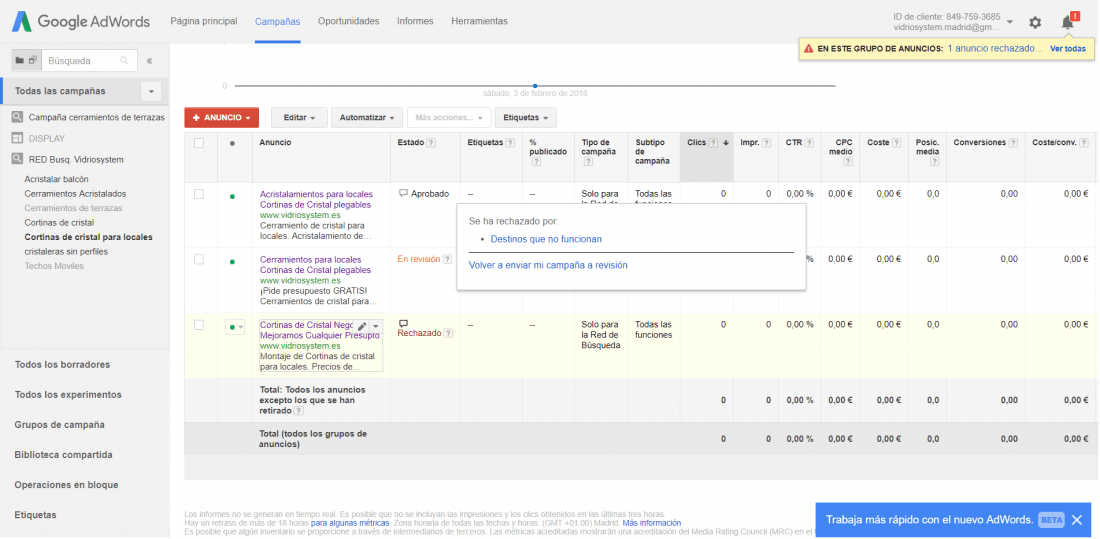This screenshot has width=1100, height=539.
Task: Click Volver a enviar mi campaña a revisión
Action: 549,265
